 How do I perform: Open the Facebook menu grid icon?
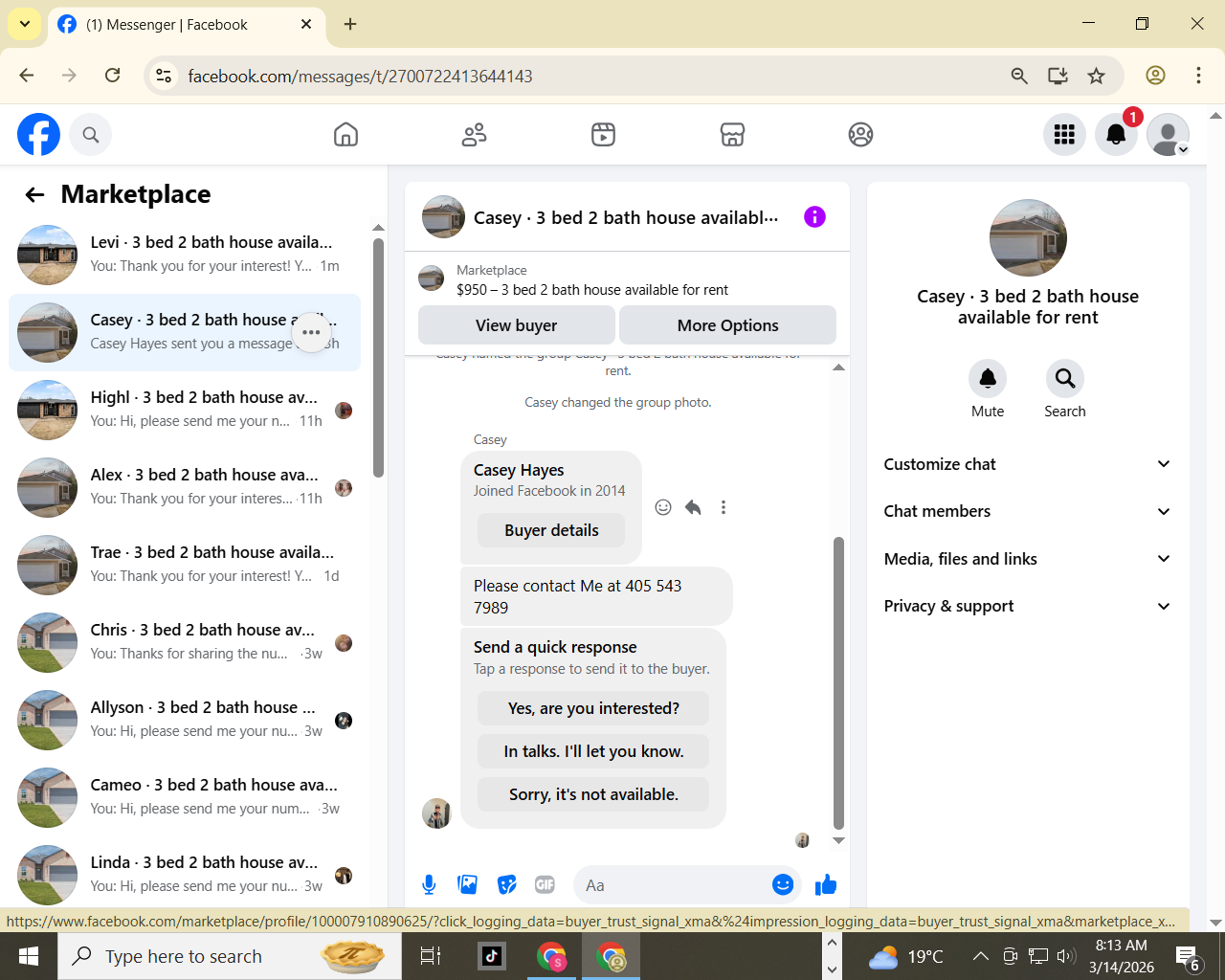point(1064,135)
